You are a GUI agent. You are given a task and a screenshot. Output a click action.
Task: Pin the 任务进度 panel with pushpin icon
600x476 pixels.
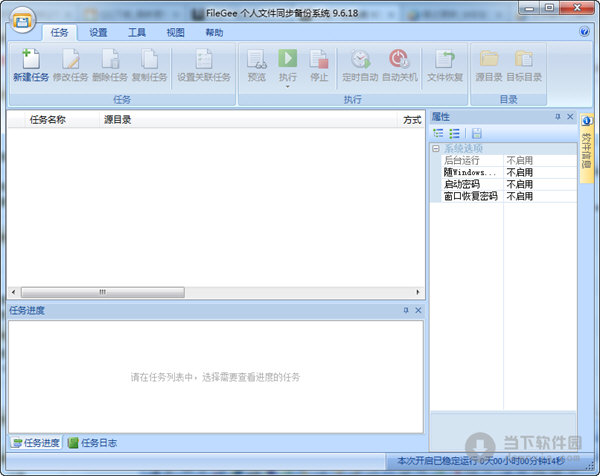(406, 310)
